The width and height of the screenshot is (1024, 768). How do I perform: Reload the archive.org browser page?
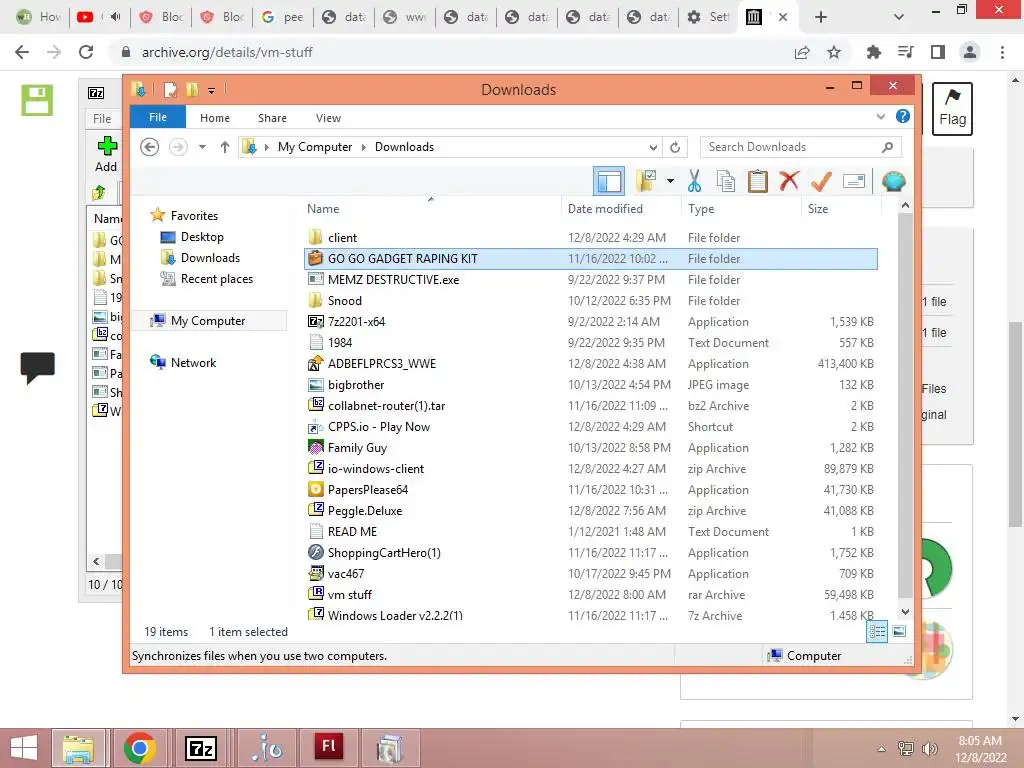pos(86,52)
